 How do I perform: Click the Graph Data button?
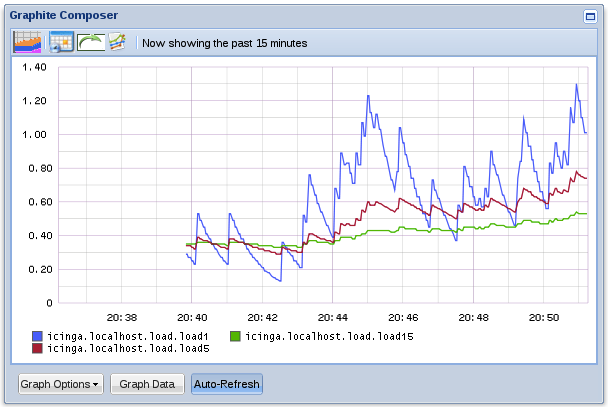[147, 384]
